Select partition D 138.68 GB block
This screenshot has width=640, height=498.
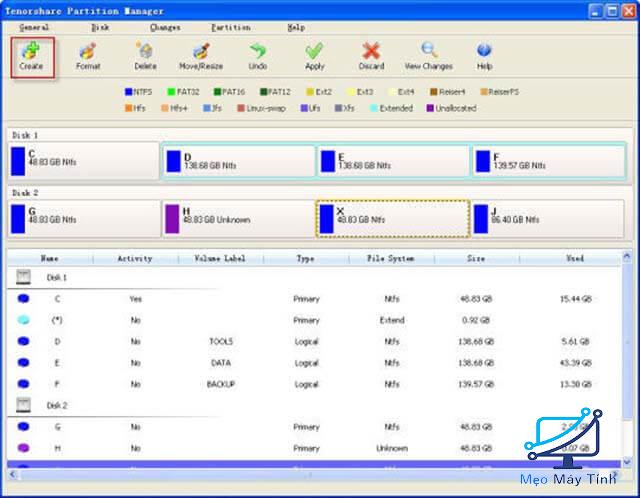pyautogui.click(x=239, y=161)
